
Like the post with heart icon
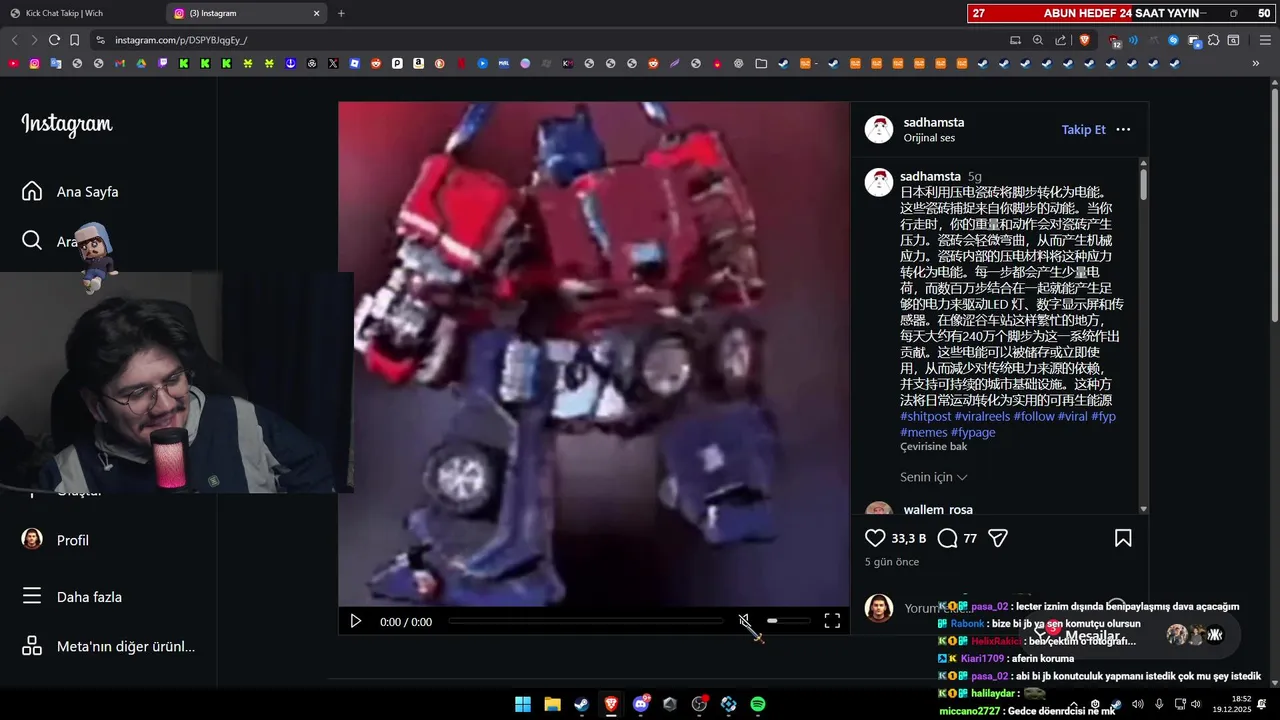pyautogui.click(x=875, y=538)
